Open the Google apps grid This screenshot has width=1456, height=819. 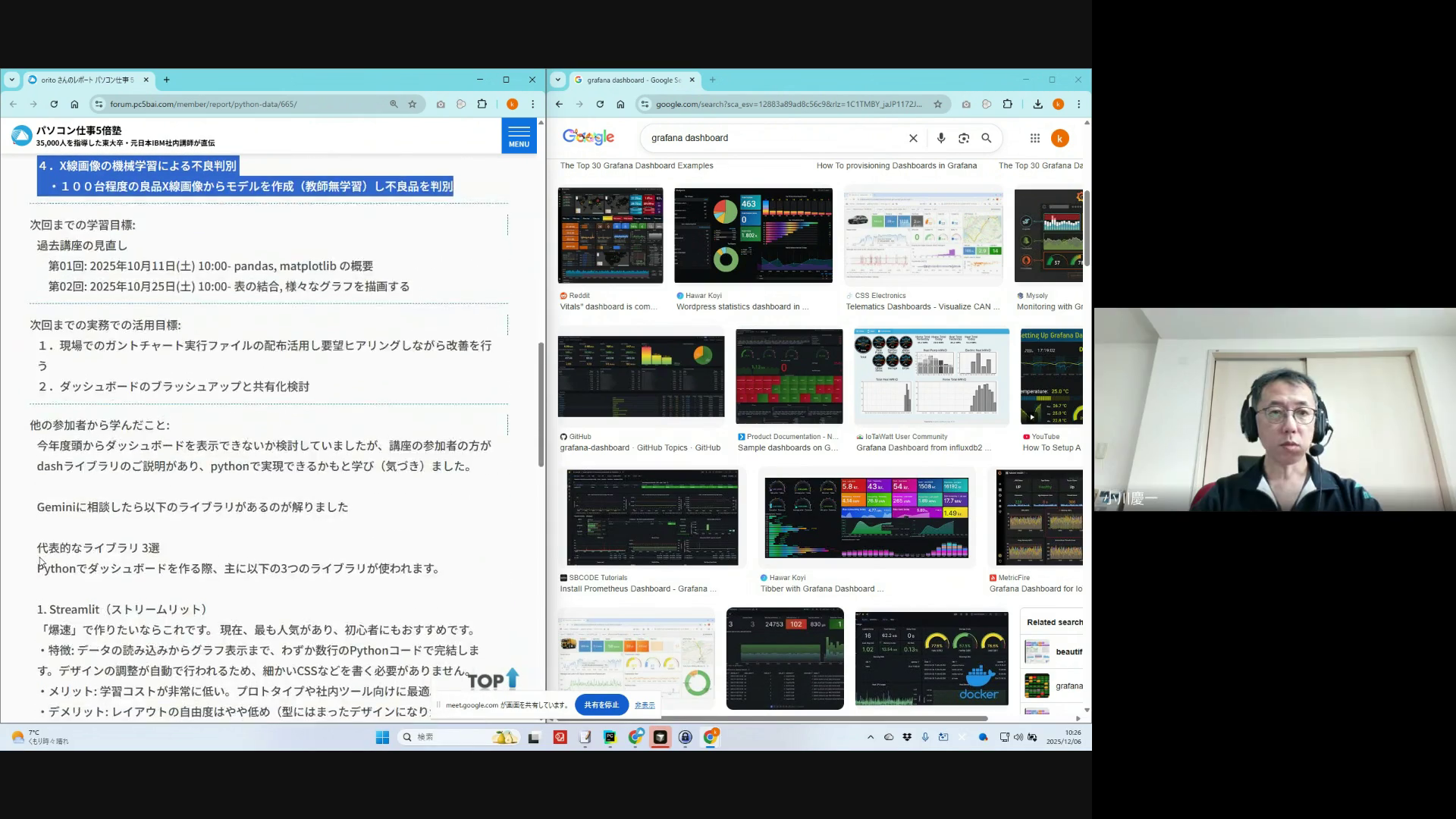[x=1034, y=138]
